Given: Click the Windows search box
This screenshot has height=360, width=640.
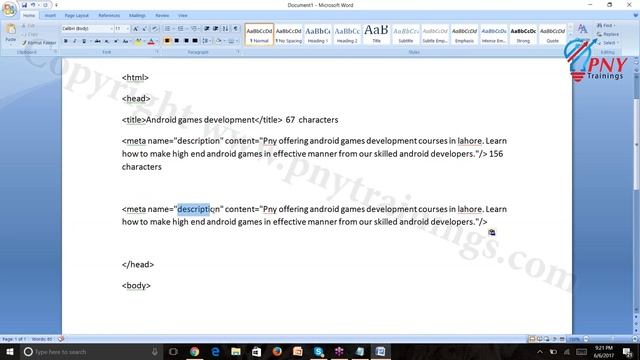Looking at the screenshot, I should (x=91, y=351).
